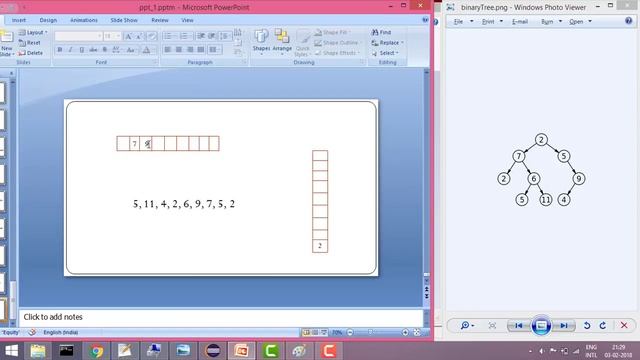Toggle Bold formatting in Font group
This screenshot has width=640, height=360.
point(60,50)
